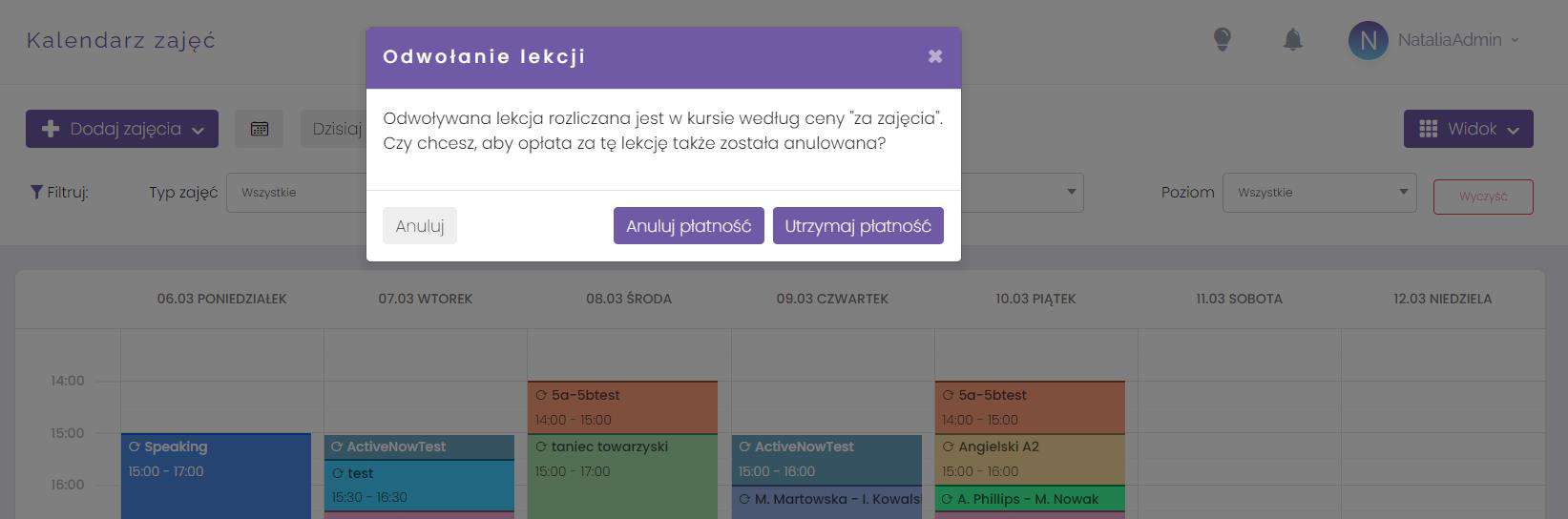
Task: Click the recurring icon on Angielski A2
Action: pos(948,446)
